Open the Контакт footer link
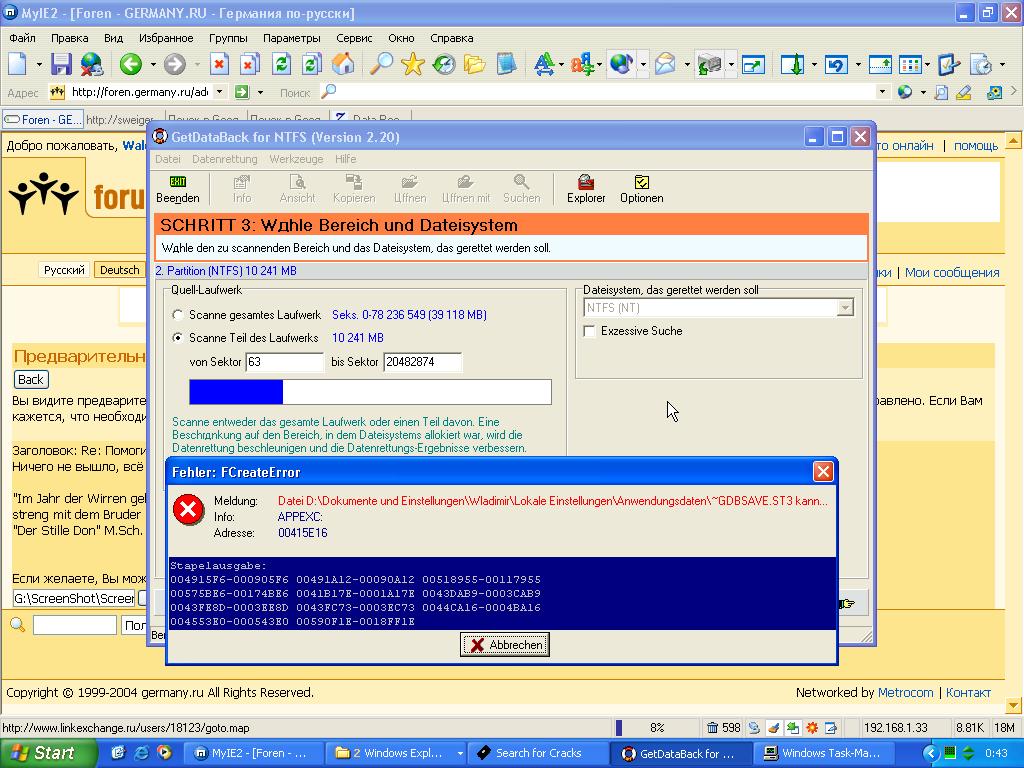 point(968,693)
